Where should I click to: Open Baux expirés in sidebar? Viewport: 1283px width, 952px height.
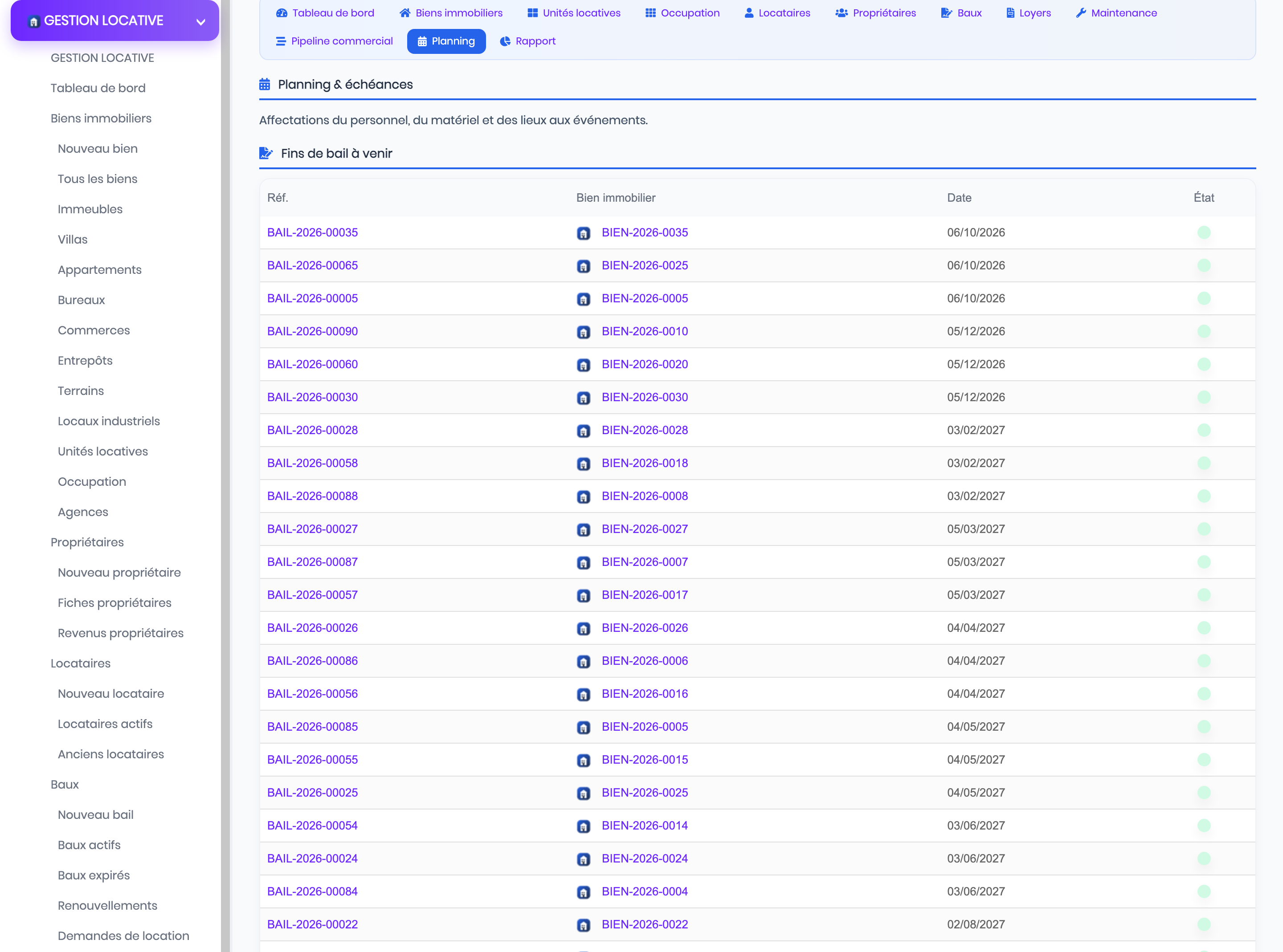pos(94,875)
